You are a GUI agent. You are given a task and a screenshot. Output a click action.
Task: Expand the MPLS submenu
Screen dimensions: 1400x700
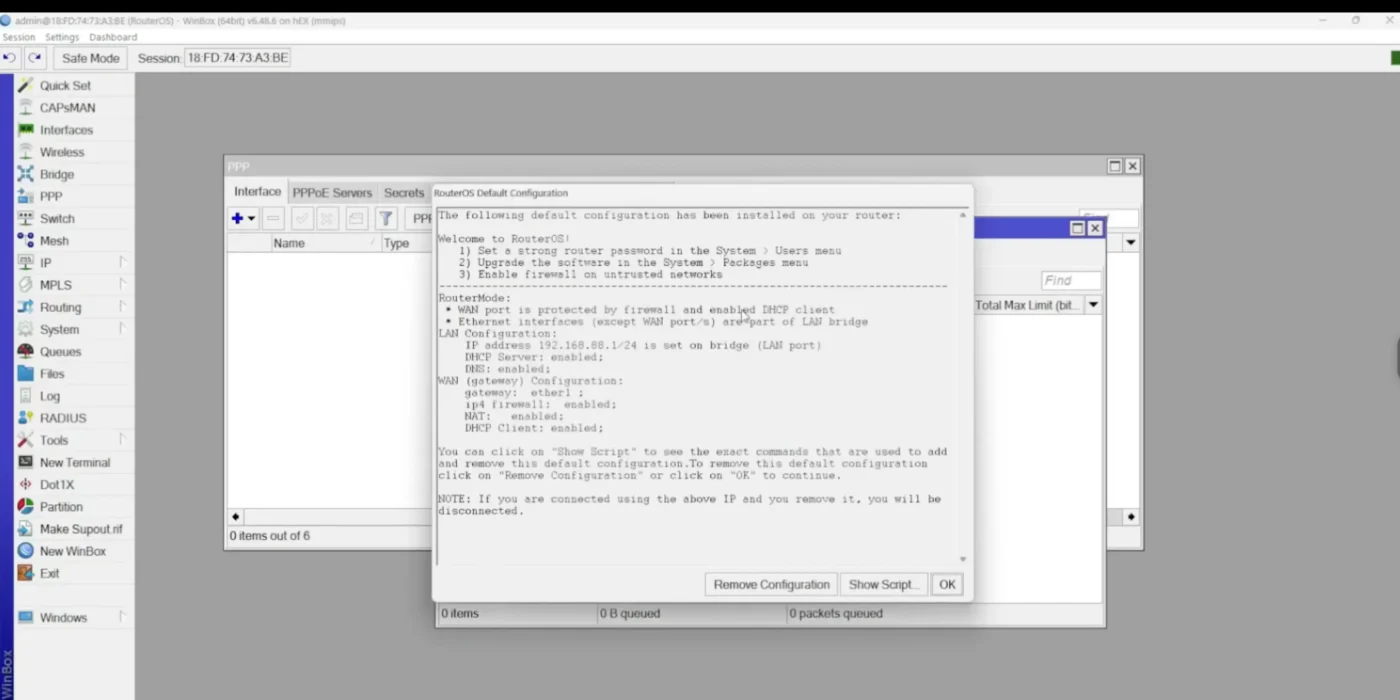pyautogui.click(x=122, y=285)
